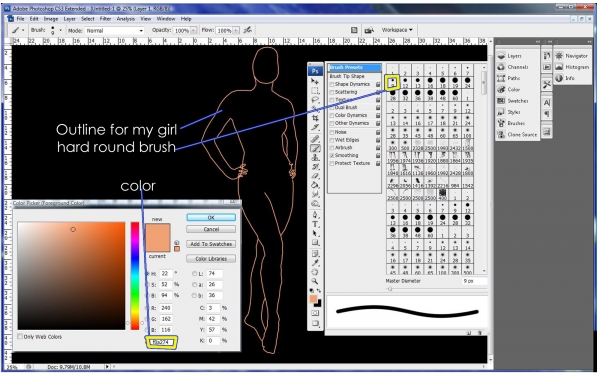
Task: Select the L radio button
Action: pyautogui.click(x=195, y=274)
